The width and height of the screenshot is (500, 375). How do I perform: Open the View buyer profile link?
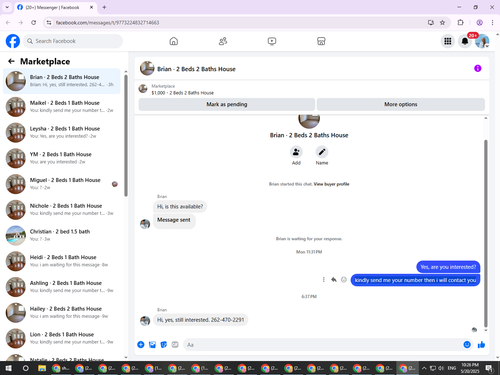point(331,184)
